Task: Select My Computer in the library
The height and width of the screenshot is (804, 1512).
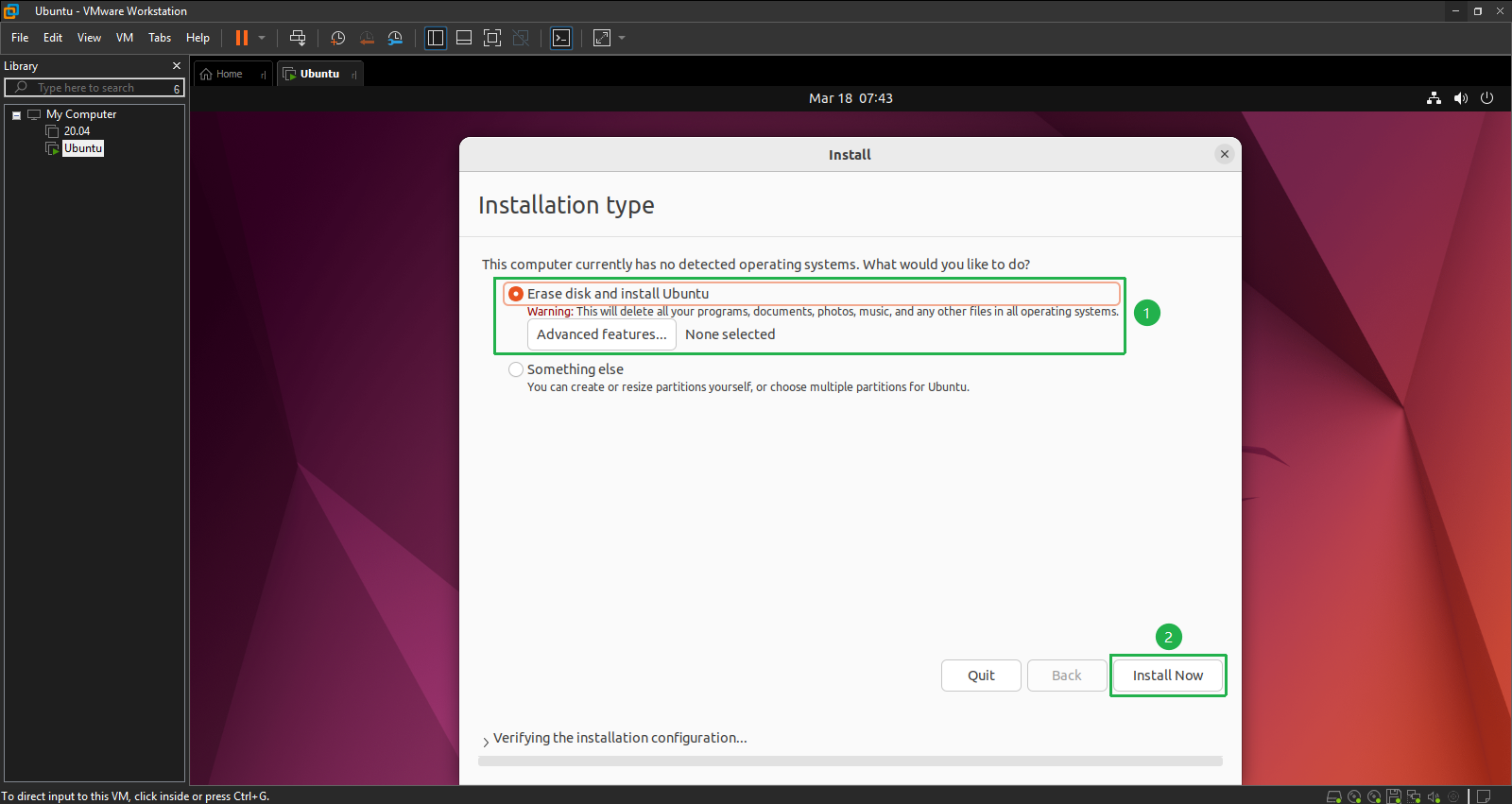Action: point(81,114)
